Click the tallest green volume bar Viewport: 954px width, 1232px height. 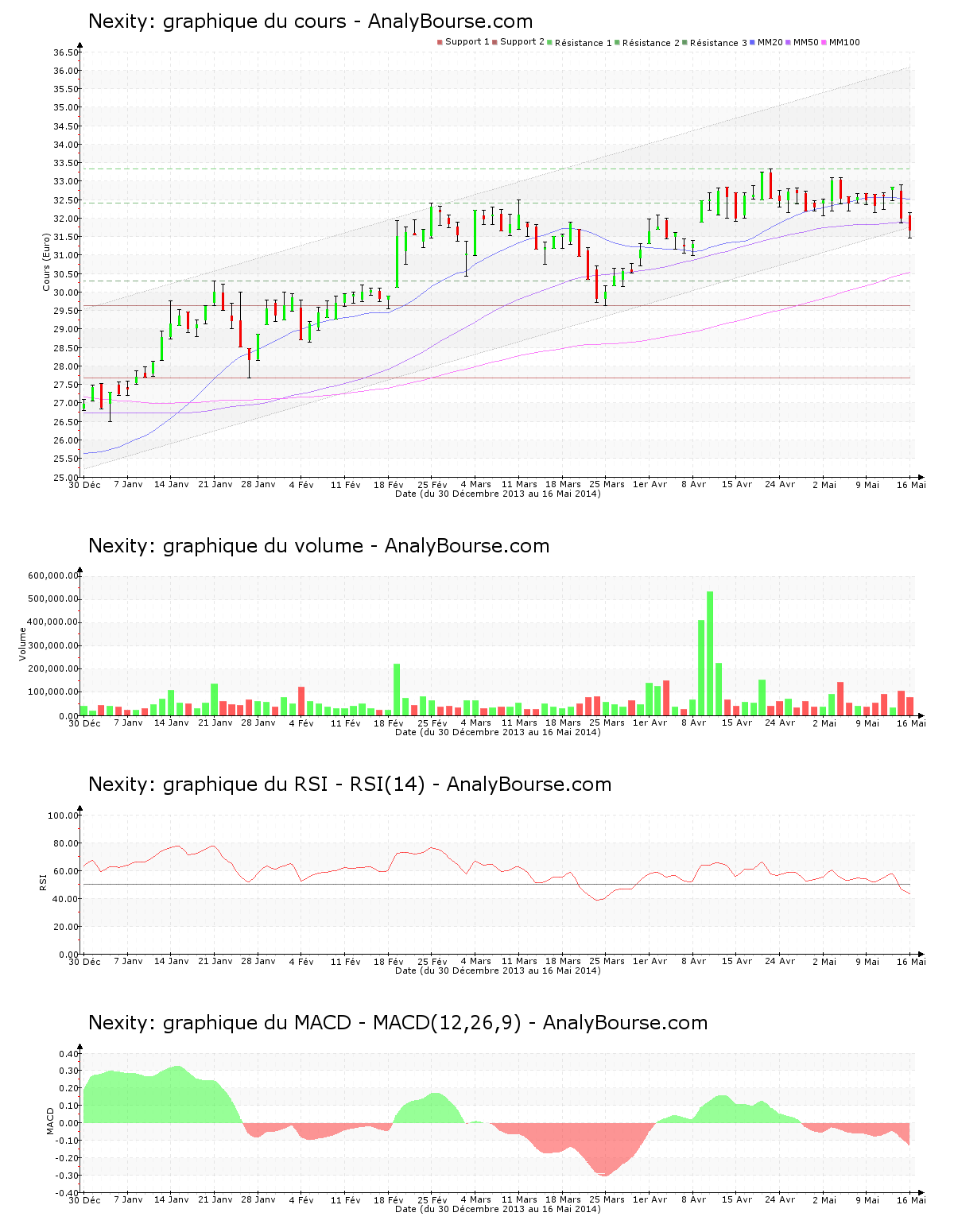pos(710,653)
